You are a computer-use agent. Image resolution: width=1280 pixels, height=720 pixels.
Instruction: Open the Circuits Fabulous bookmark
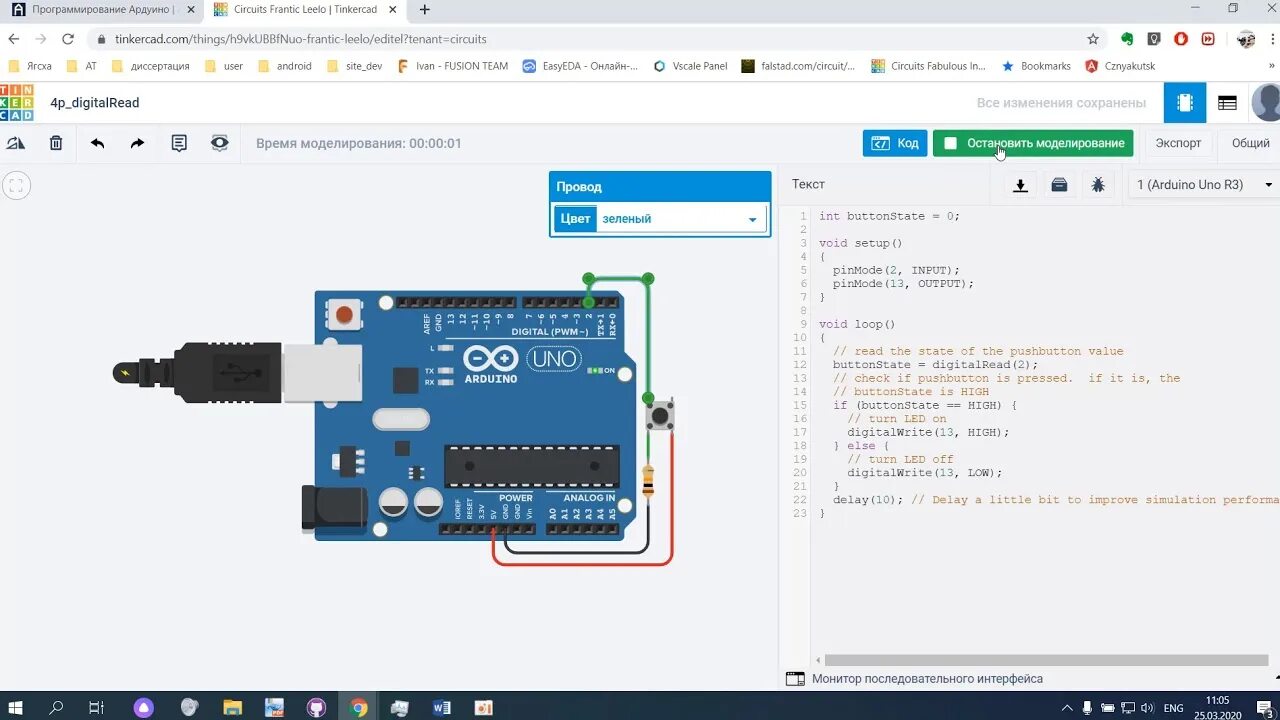pyautogui.click(x=929, y=66)
